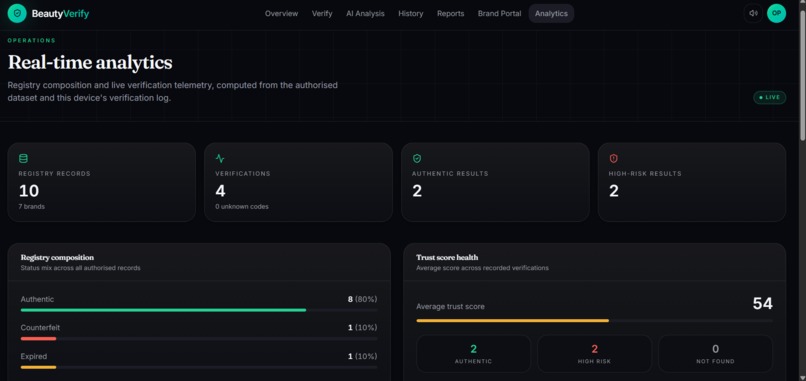Click the Counterfeit row label

pos(40,328)
